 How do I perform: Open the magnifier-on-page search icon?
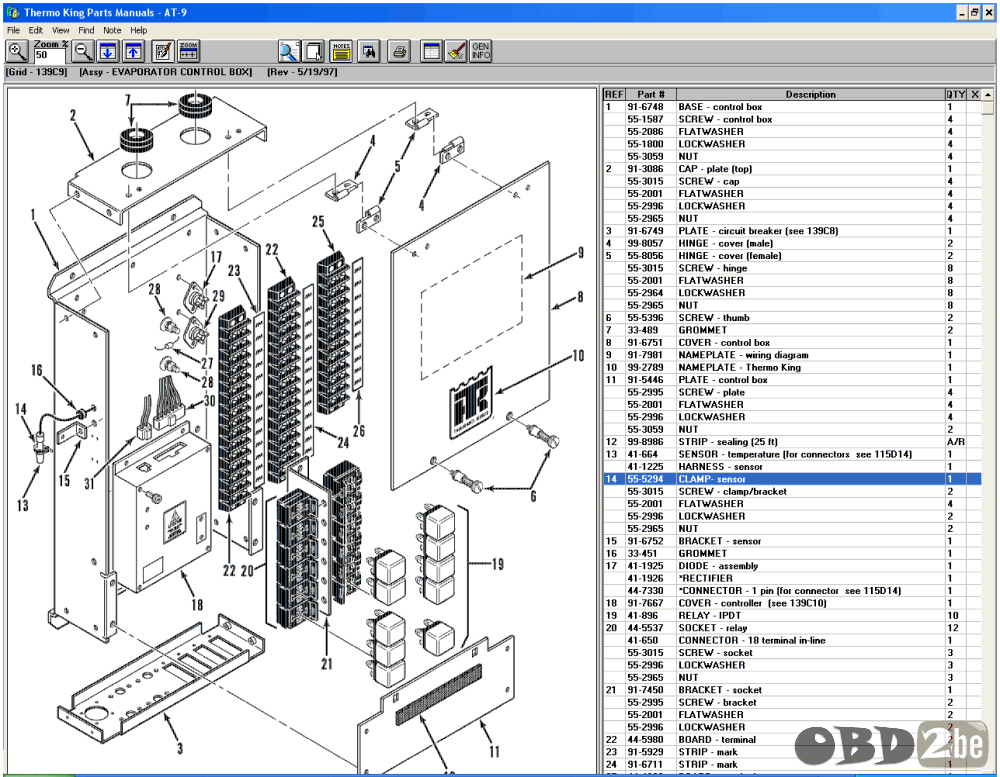tap(289, 51)
